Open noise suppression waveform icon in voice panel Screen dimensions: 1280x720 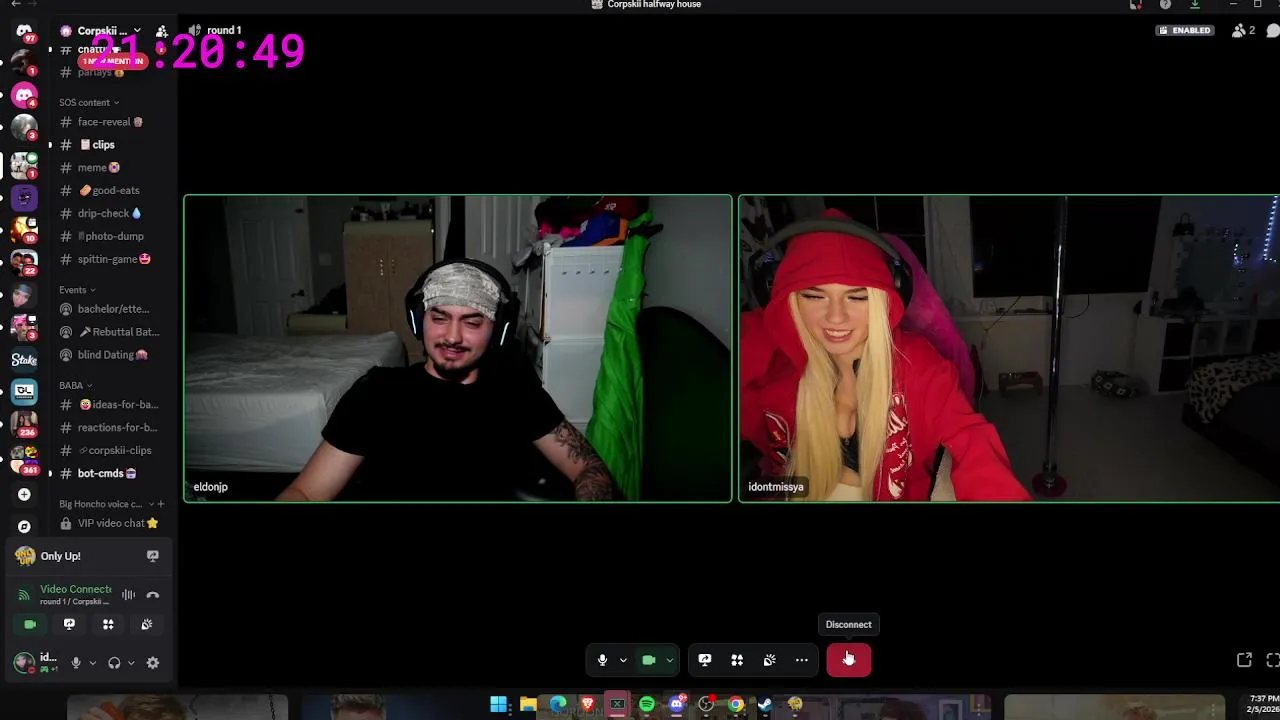pos(128,595)
